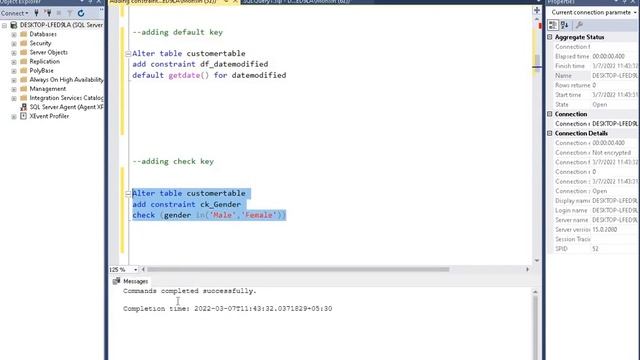
Task: Click the SQL Server Agent icon
Action: [23, 107]
